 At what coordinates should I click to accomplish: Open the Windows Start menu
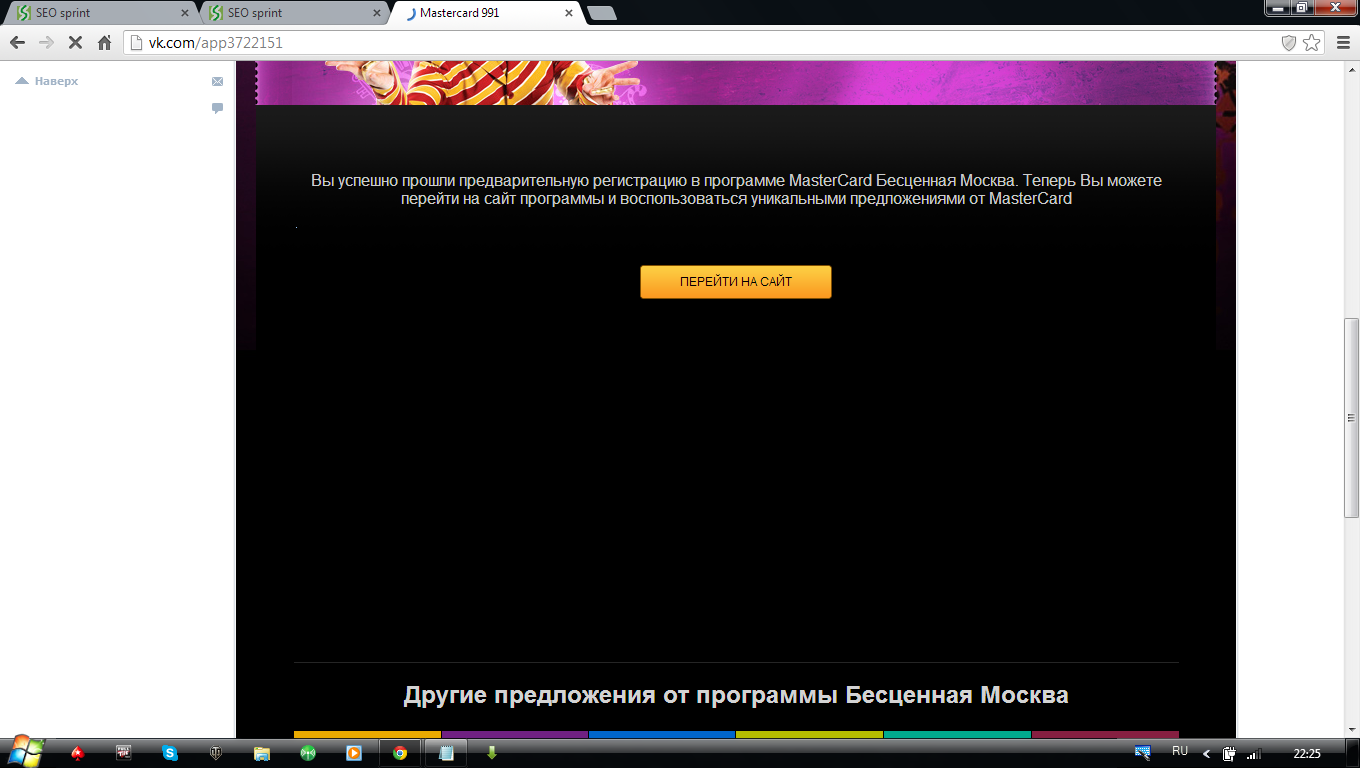[26, 752]
